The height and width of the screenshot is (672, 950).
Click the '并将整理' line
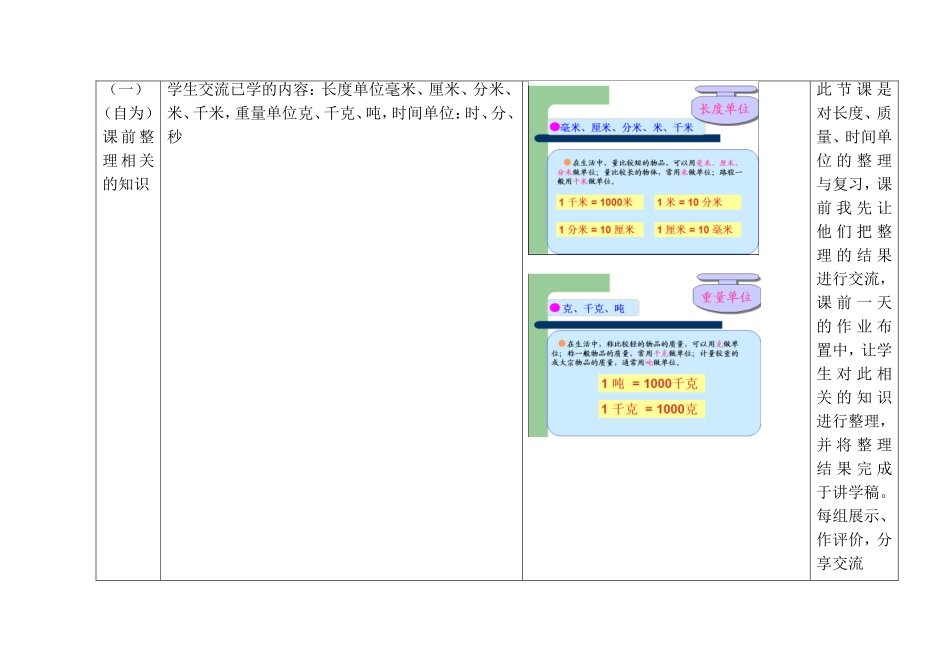point(854,445)
